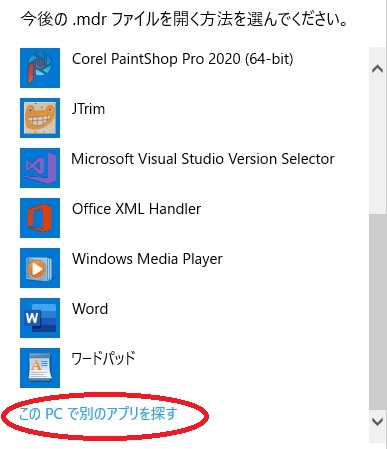Pick Microsoft Visual Studio Version Selector label
387x449 pixels.
[203, 159]
